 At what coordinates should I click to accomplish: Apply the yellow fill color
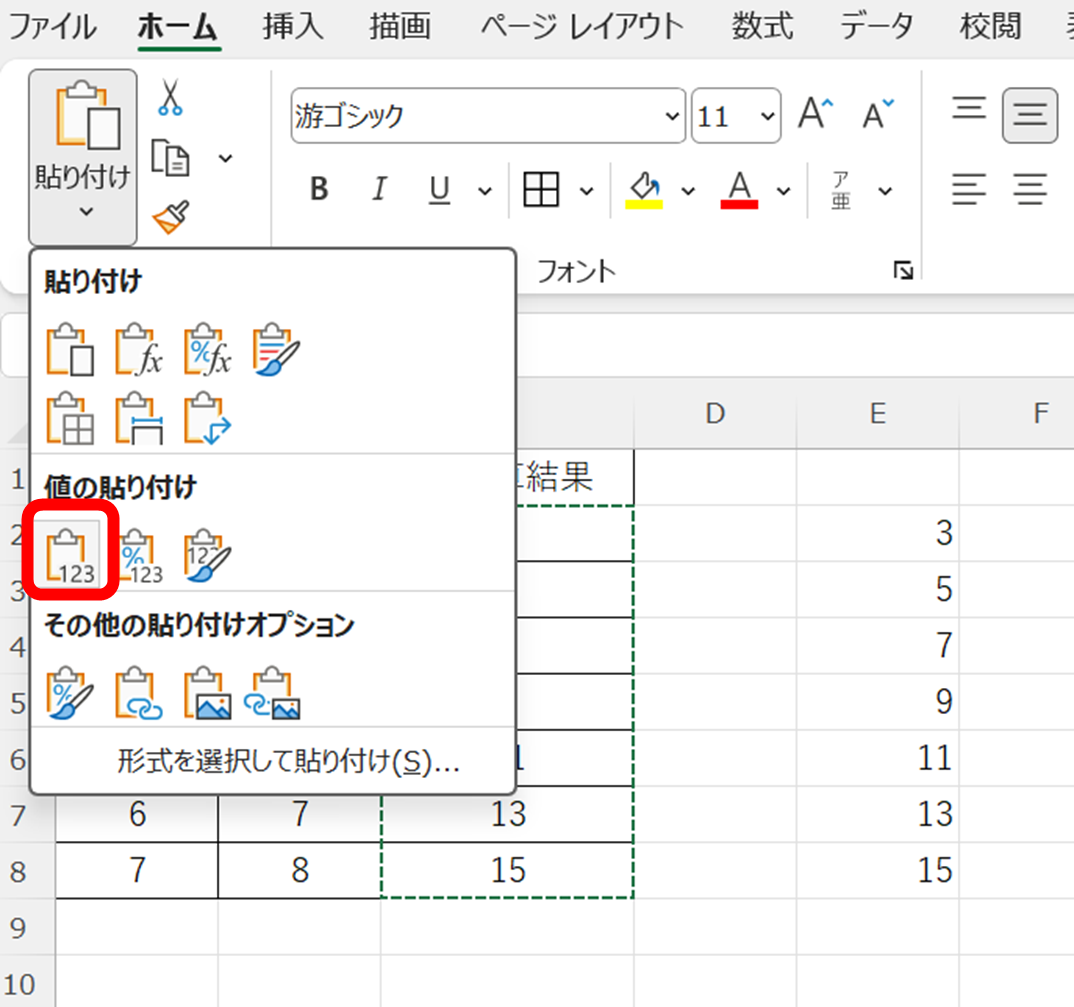point(645,189)
